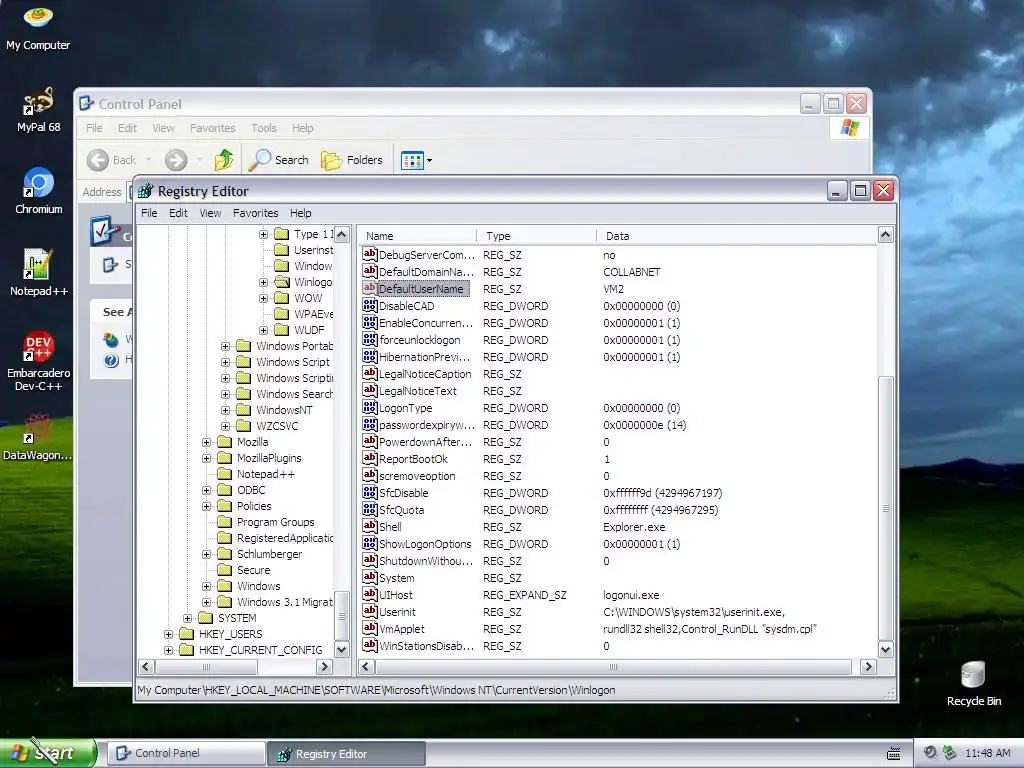This screenshot has height=768, width=1024.
Task: Open Embarcadero Dev-C++ desktop icon
Action: pyautogui.click(x=38, y=361)
